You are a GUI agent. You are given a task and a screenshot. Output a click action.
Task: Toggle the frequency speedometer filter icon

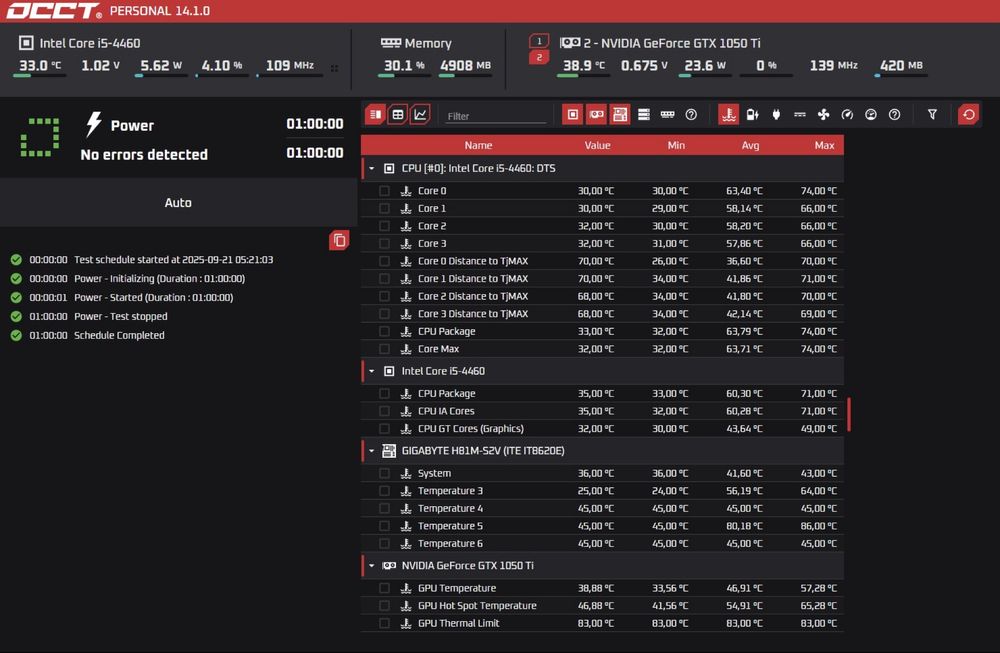(x=847, y=115)
